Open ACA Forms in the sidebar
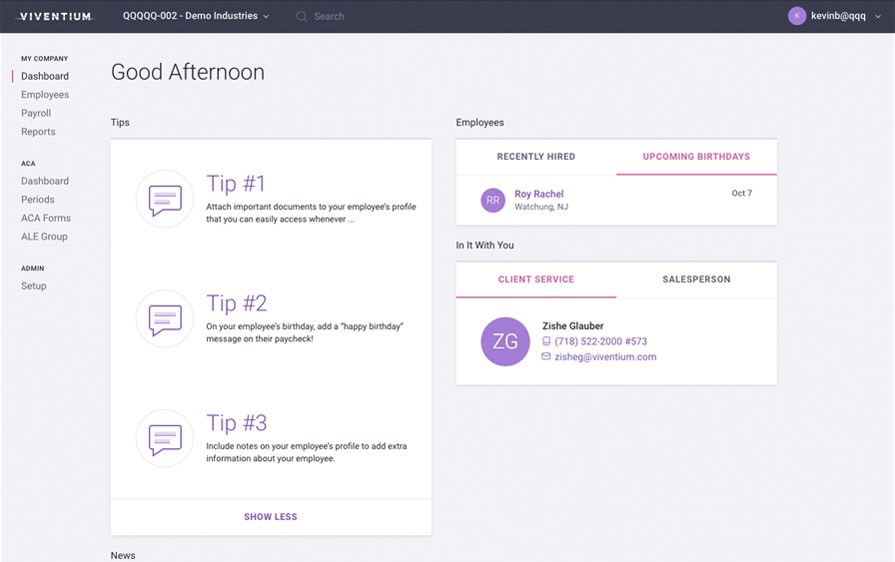 (46, 218)
